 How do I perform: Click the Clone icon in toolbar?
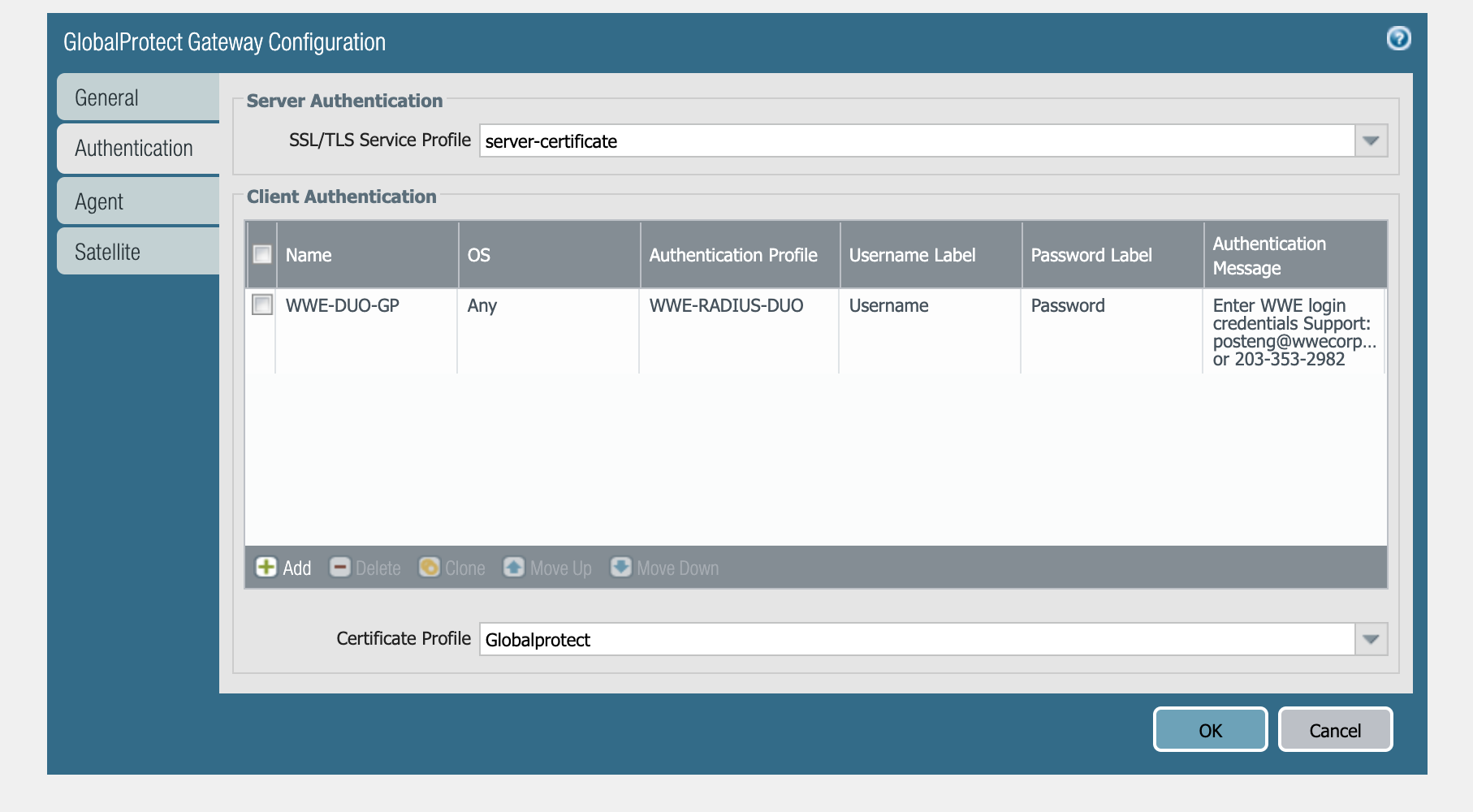429,567
